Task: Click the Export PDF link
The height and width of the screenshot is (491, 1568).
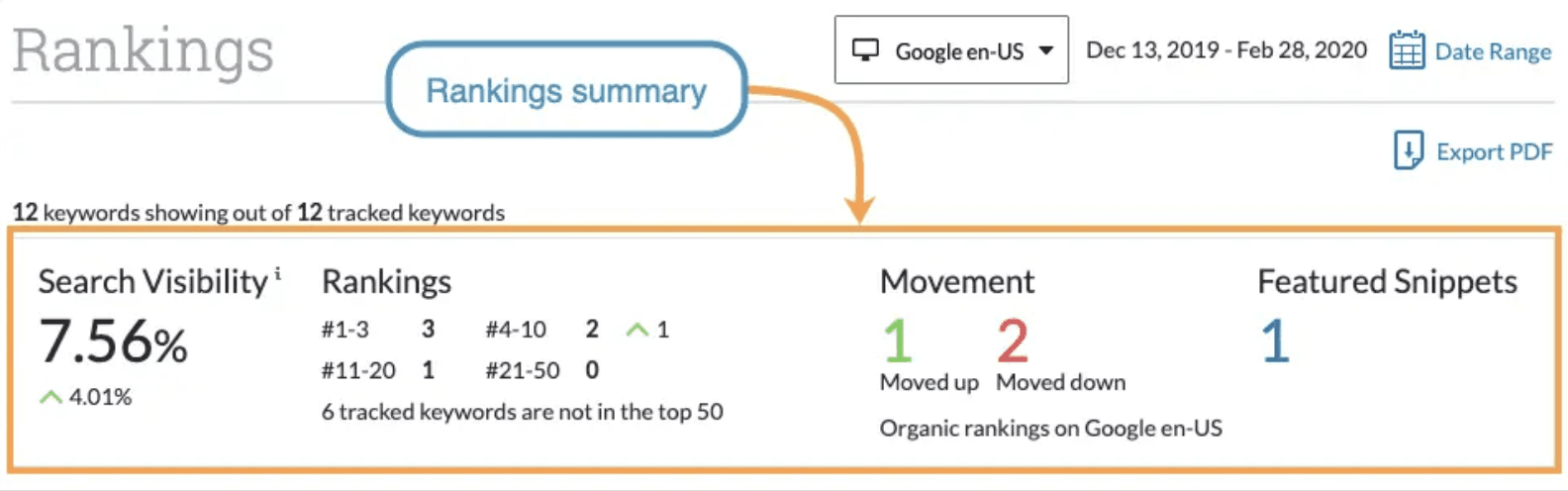Action: [x=1494, y=151]
